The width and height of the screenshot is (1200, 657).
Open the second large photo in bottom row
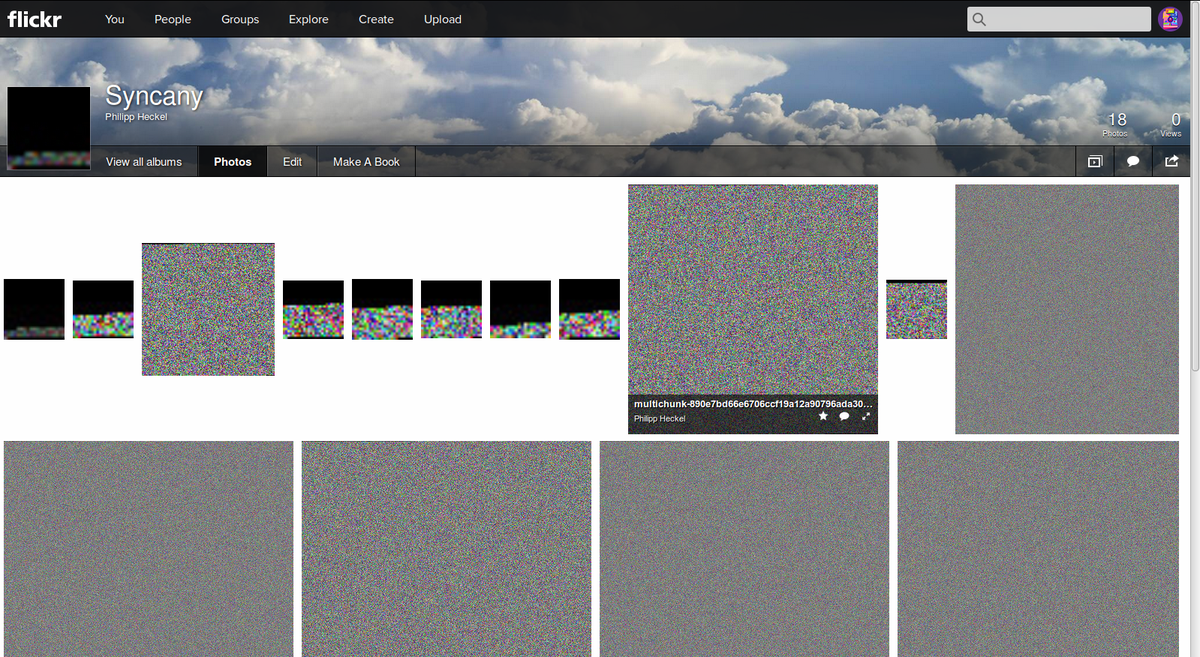447,549
